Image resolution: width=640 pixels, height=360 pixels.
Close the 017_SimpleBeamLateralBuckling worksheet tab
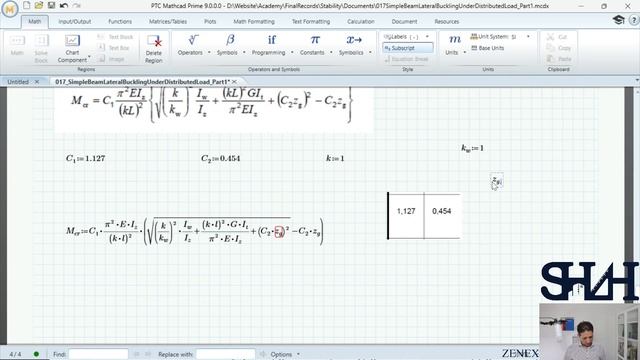pyautogui.click(x=234, y=82)
